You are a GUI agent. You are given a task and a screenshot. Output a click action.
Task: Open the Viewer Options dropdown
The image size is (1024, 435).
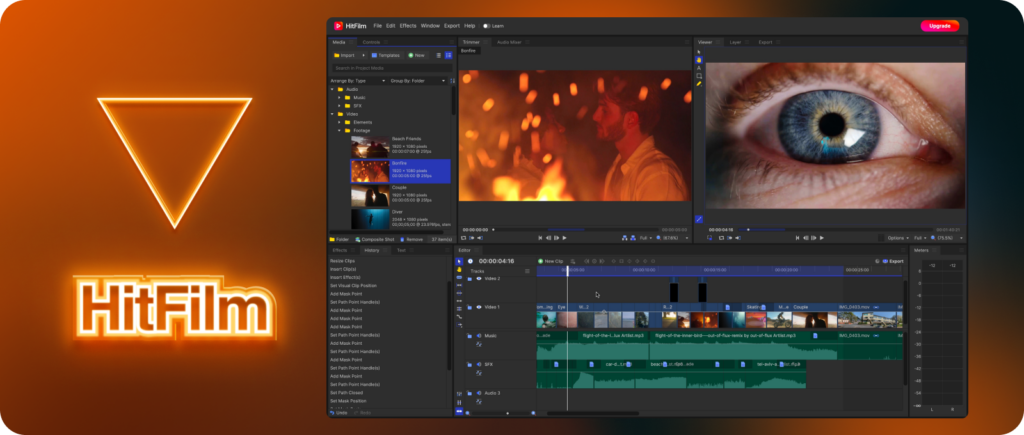(898, 238)
